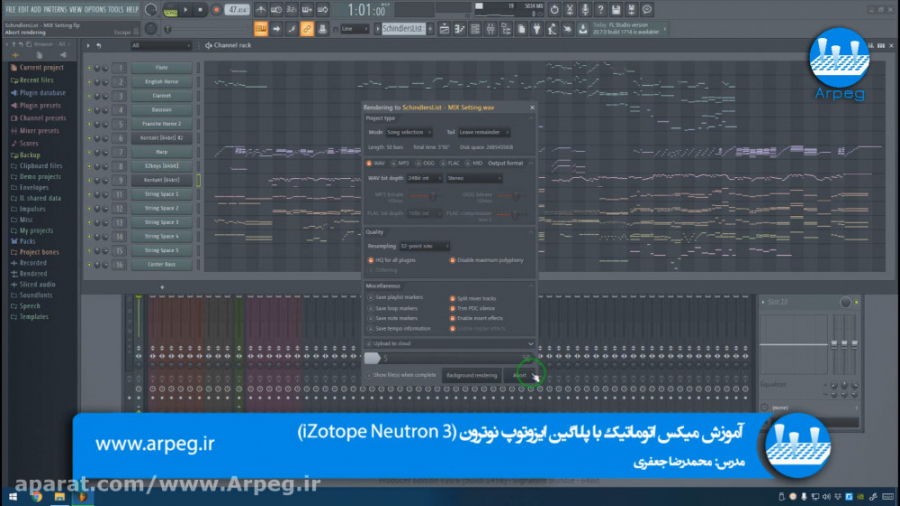900x506 pixels.
Task: Click the Background rendering button
Action: [x=472, y=376]
